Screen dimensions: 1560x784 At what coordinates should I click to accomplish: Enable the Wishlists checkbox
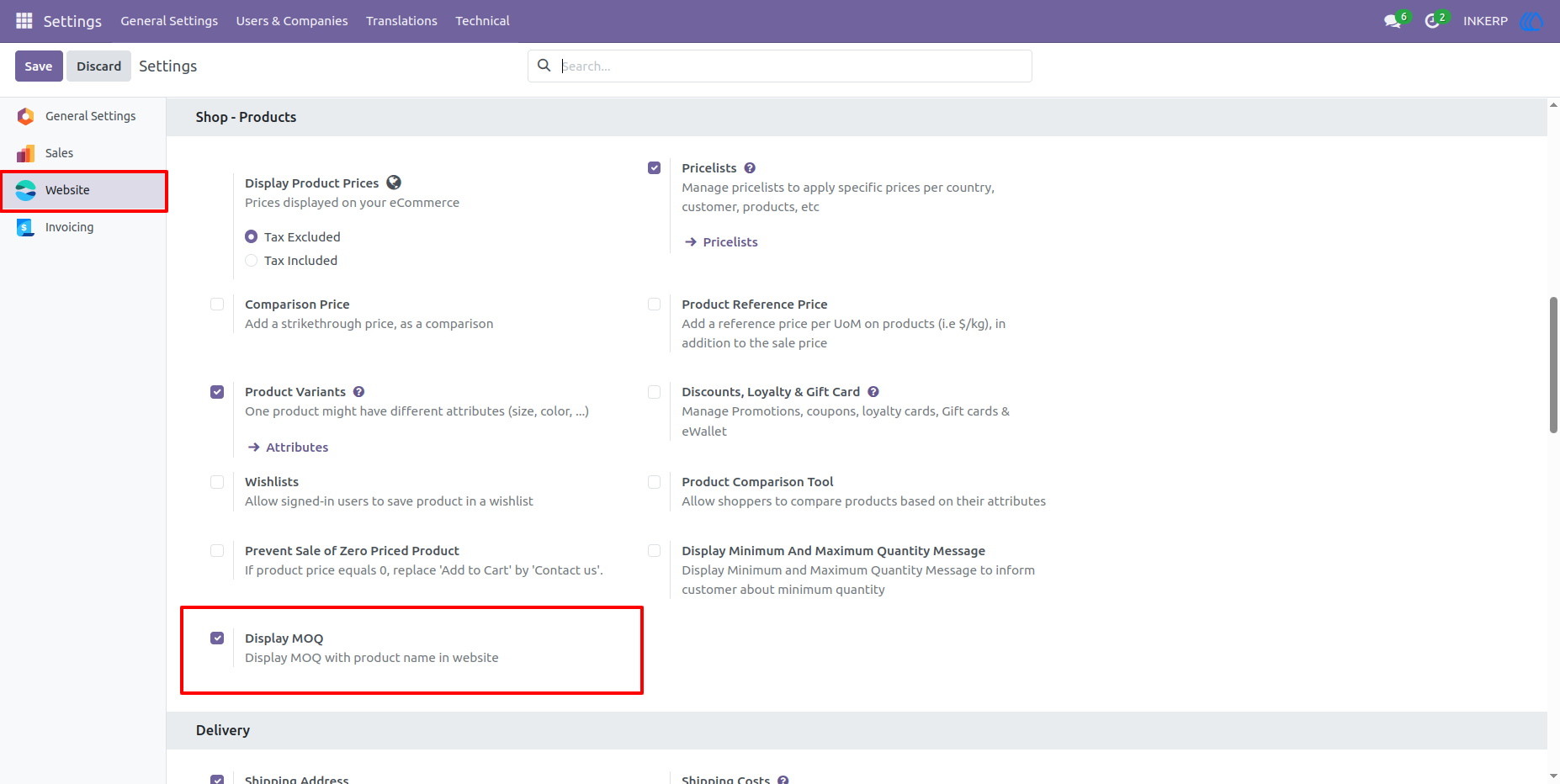217,482
